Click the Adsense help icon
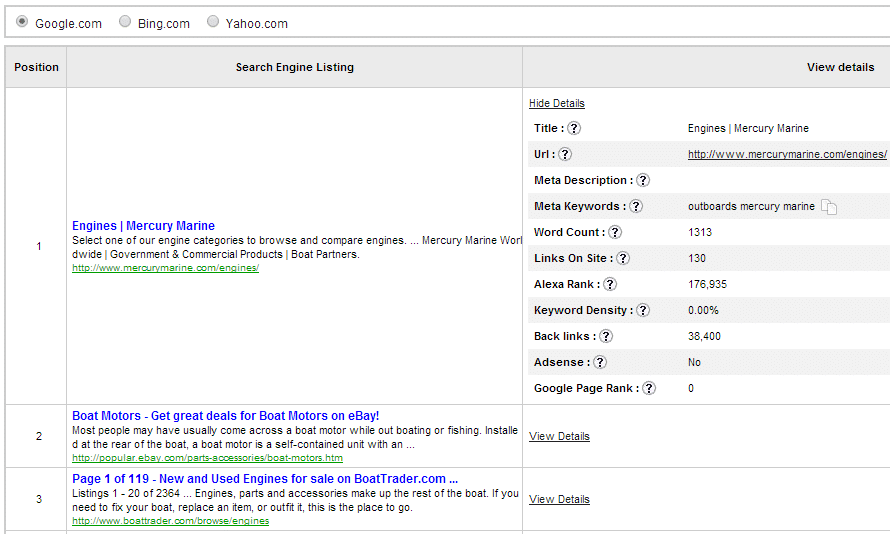The height and width of the screenshot is (534, 890). coord(600,362)
